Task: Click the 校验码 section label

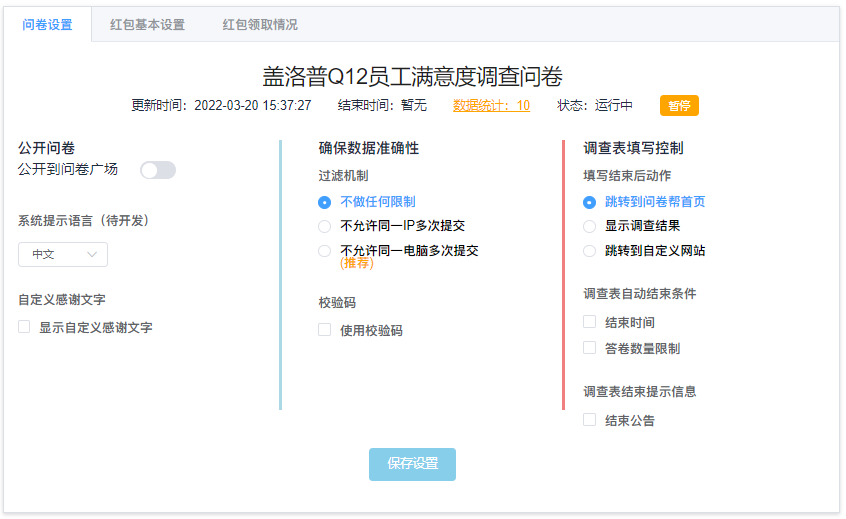Action: (337, 303)
